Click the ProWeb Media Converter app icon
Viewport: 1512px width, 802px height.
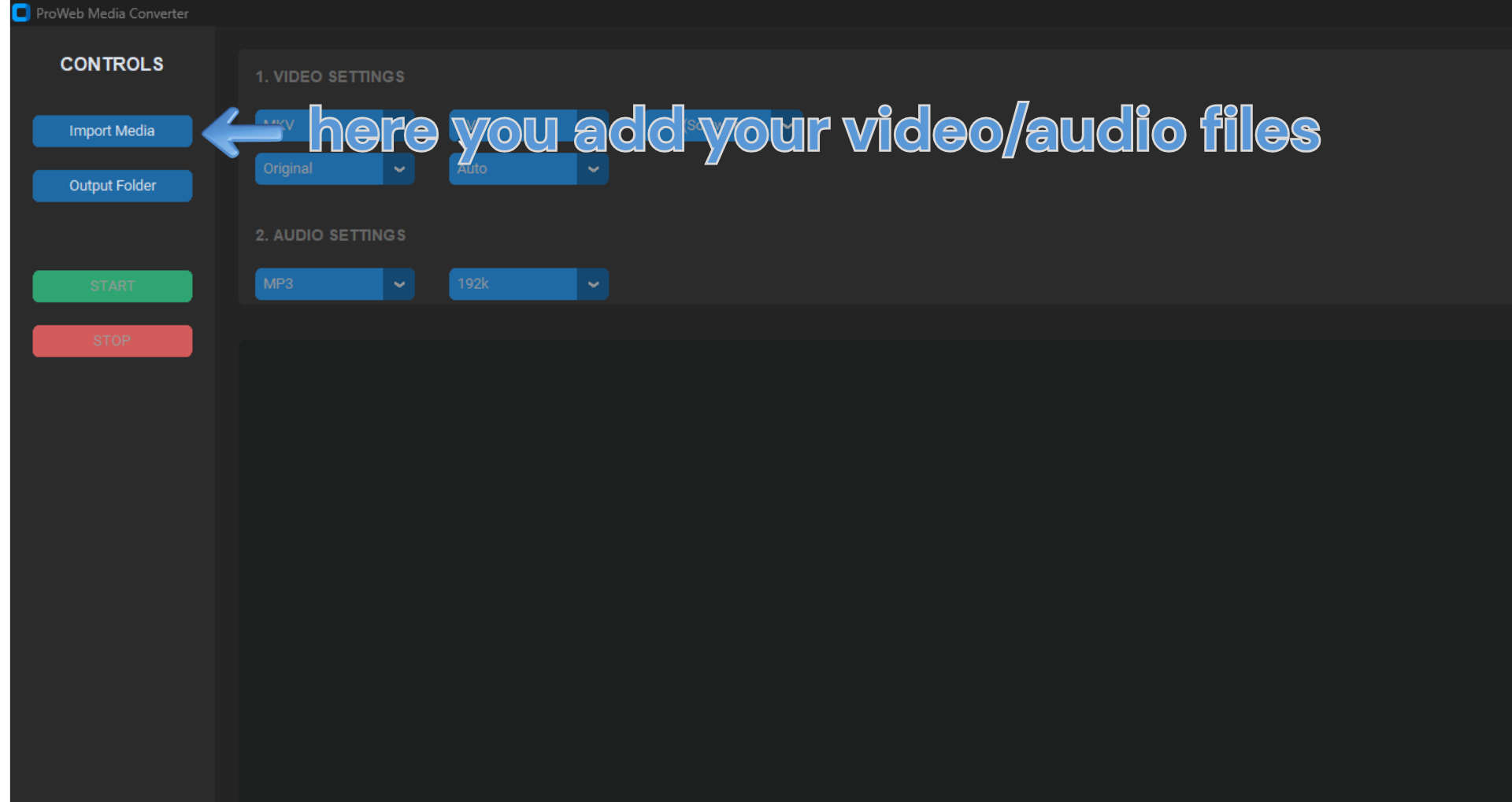tap(20, 13)
